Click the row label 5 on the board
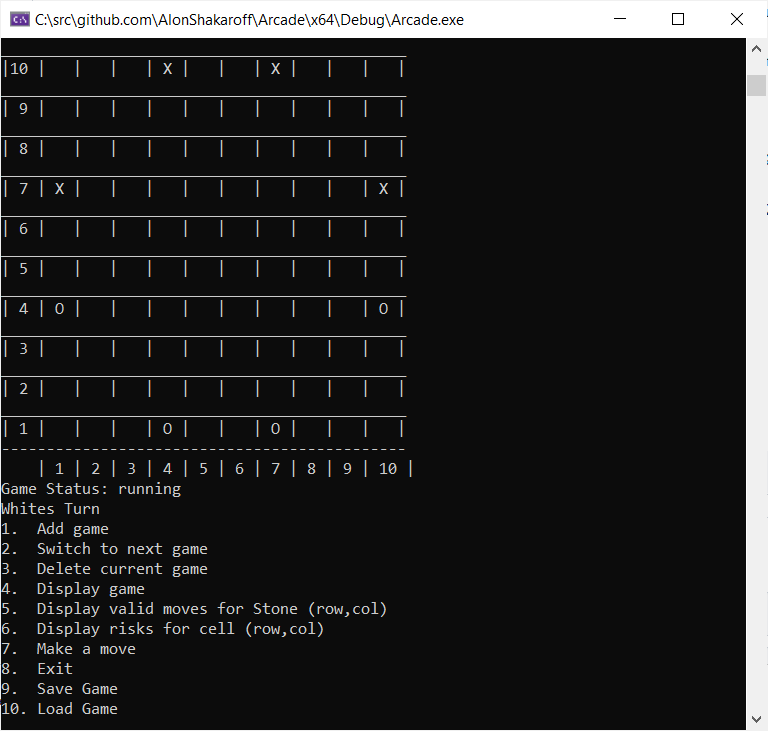 pyautogui.click(x=24, y=268)
